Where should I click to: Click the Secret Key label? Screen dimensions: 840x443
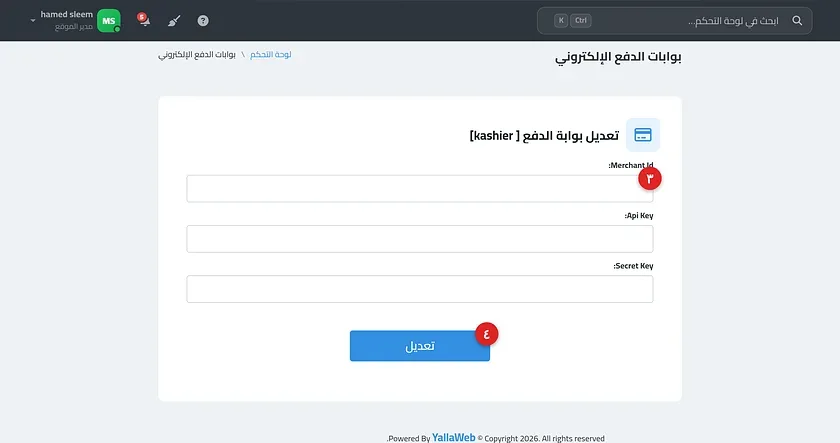click(633, 266)
